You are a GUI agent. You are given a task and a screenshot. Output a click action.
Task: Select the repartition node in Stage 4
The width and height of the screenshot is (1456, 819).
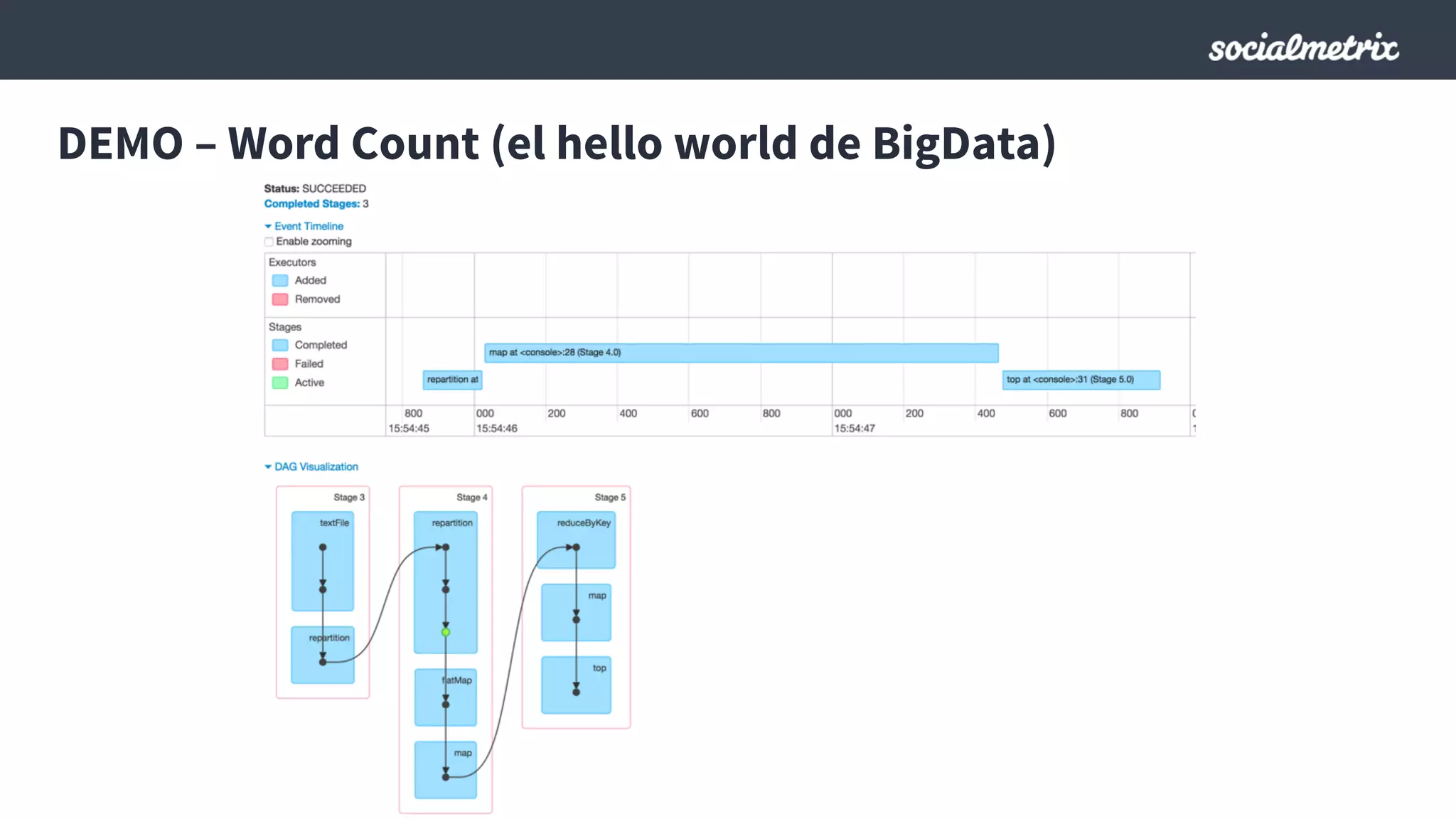pyautogui.click(x=446, y=582)
